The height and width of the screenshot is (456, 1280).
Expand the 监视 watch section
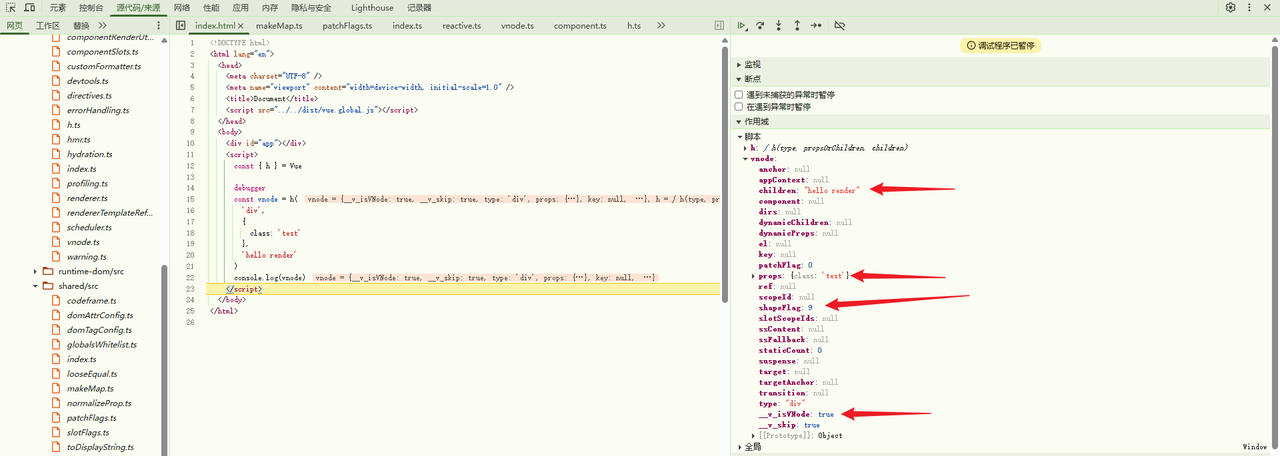739,64
